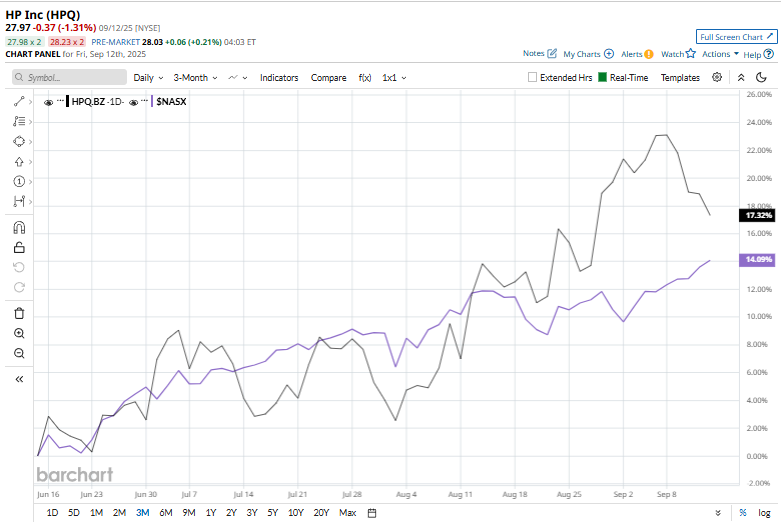Click the $NASX purple color swatch
The height and width of the screenshot is (532, 781).
[152, 102]
